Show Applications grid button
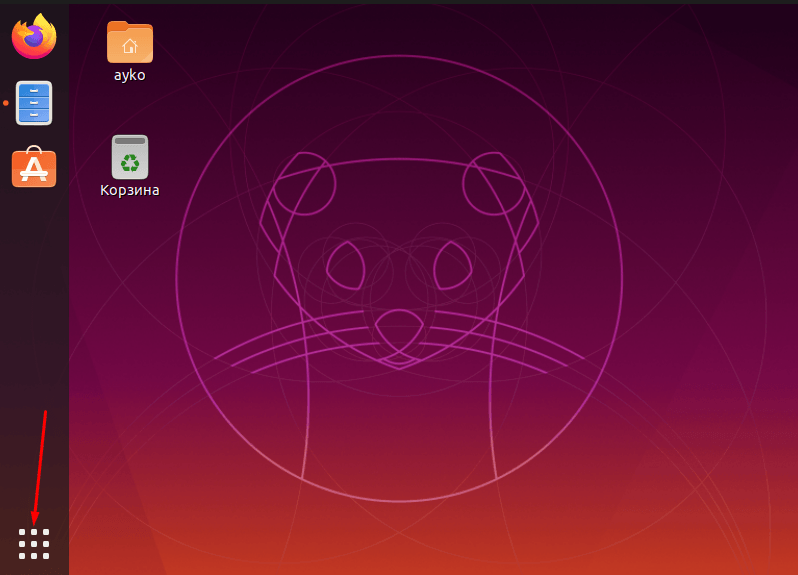The width and height of the screenshot is (798, 575). (34, 544)
